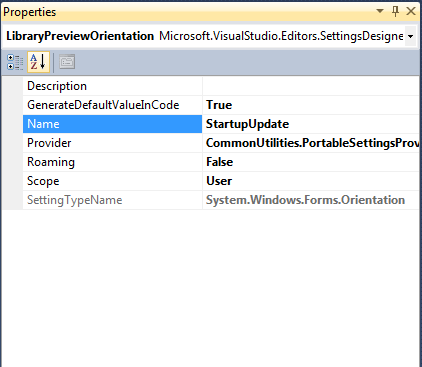The height and width of the screenshot is (367, 422).
Task: Switch to Categorized view icon
Action: 15,62
